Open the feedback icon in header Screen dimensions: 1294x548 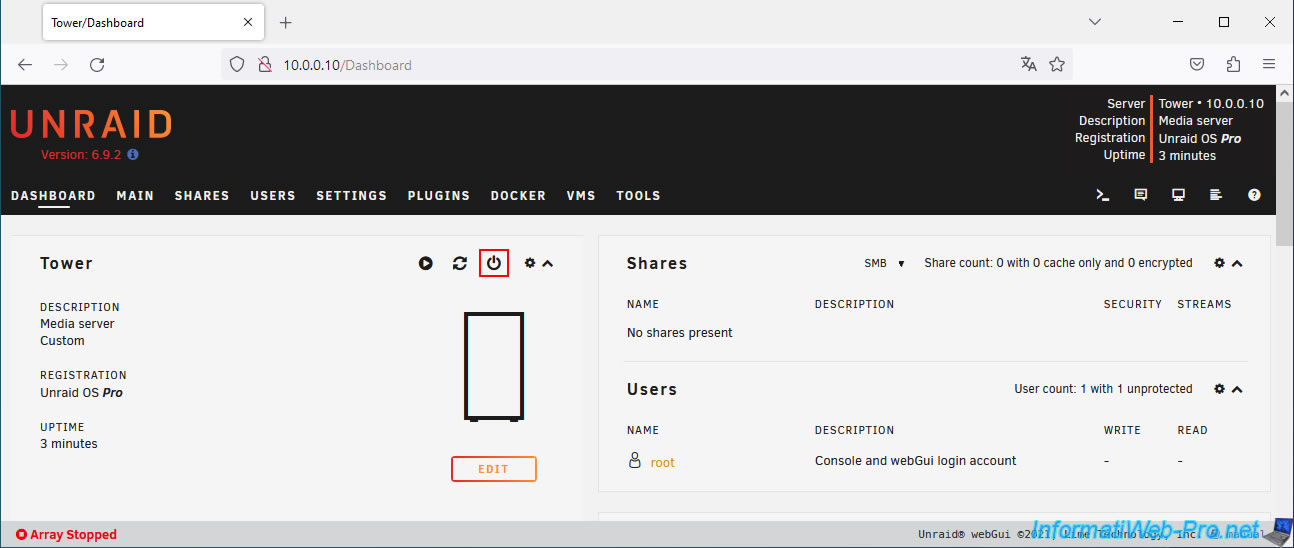pos(1141,195)
